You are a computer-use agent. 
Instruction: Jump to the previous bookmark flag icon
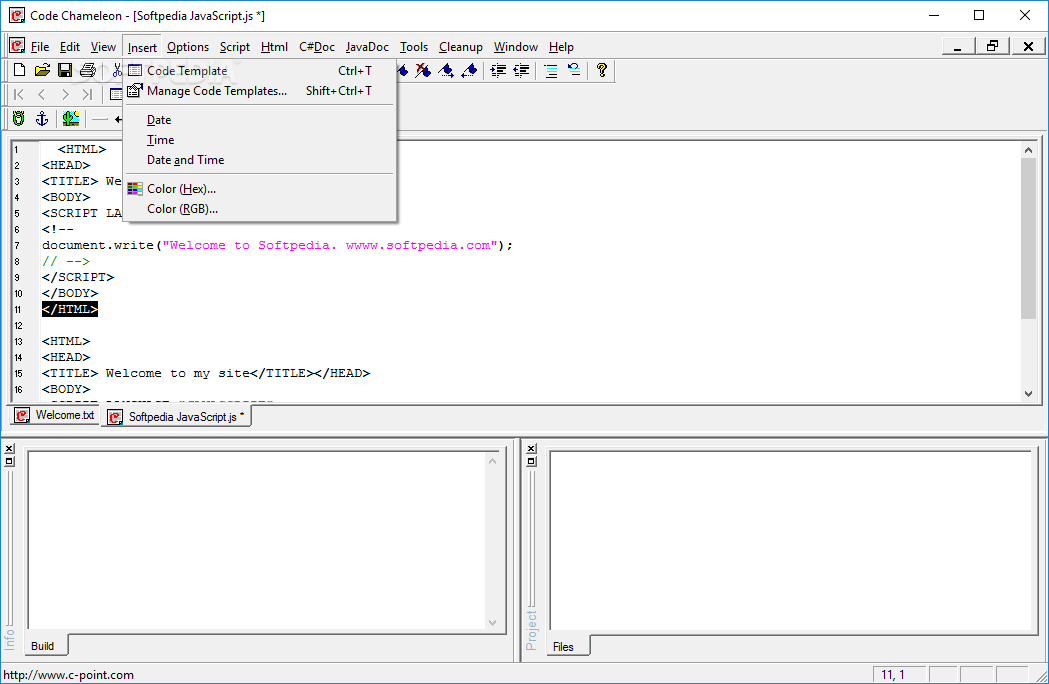point(469,70)
